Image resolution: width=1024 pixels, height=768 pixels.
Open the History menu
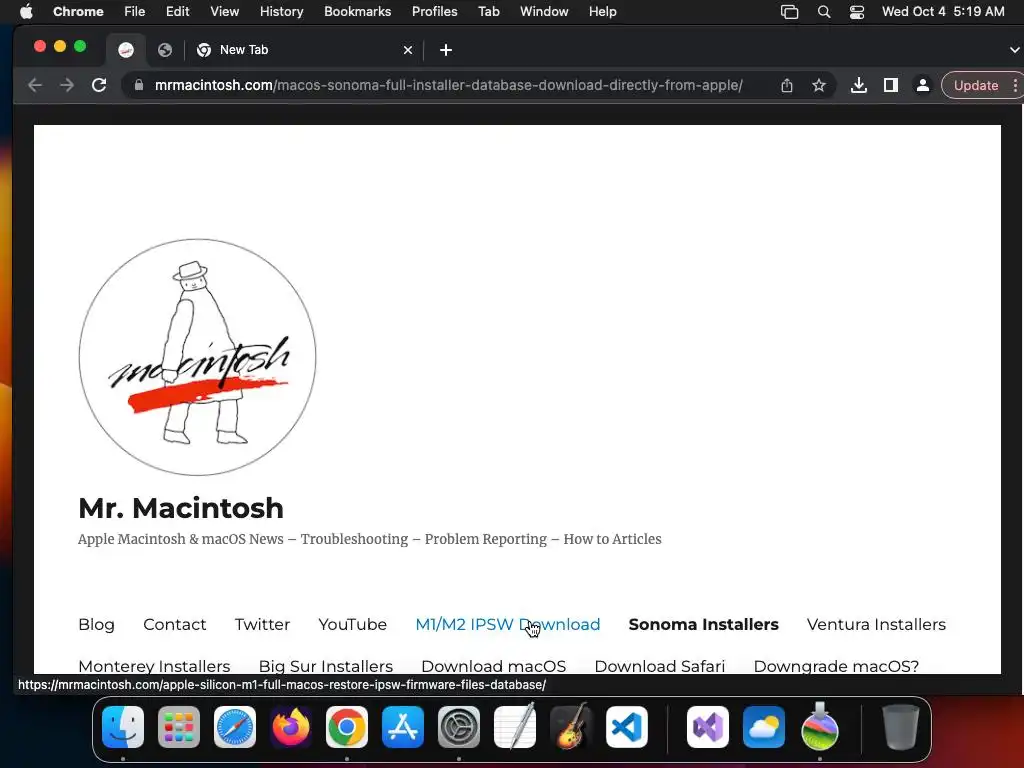pyautogui.click(x=281, y=11)
